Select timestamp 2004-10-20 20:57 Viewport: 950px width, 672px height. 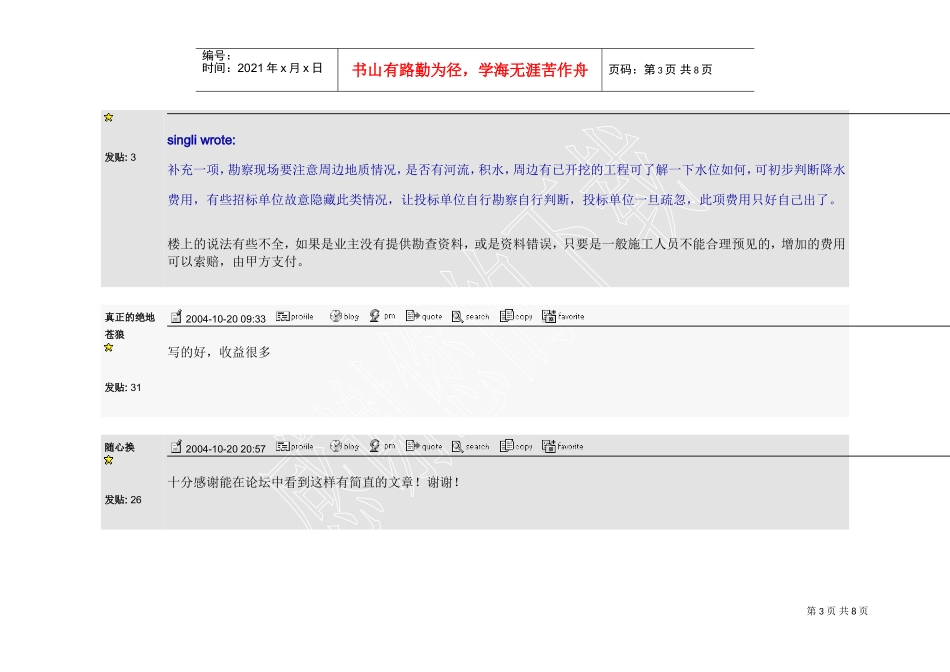tap(225, 449)
